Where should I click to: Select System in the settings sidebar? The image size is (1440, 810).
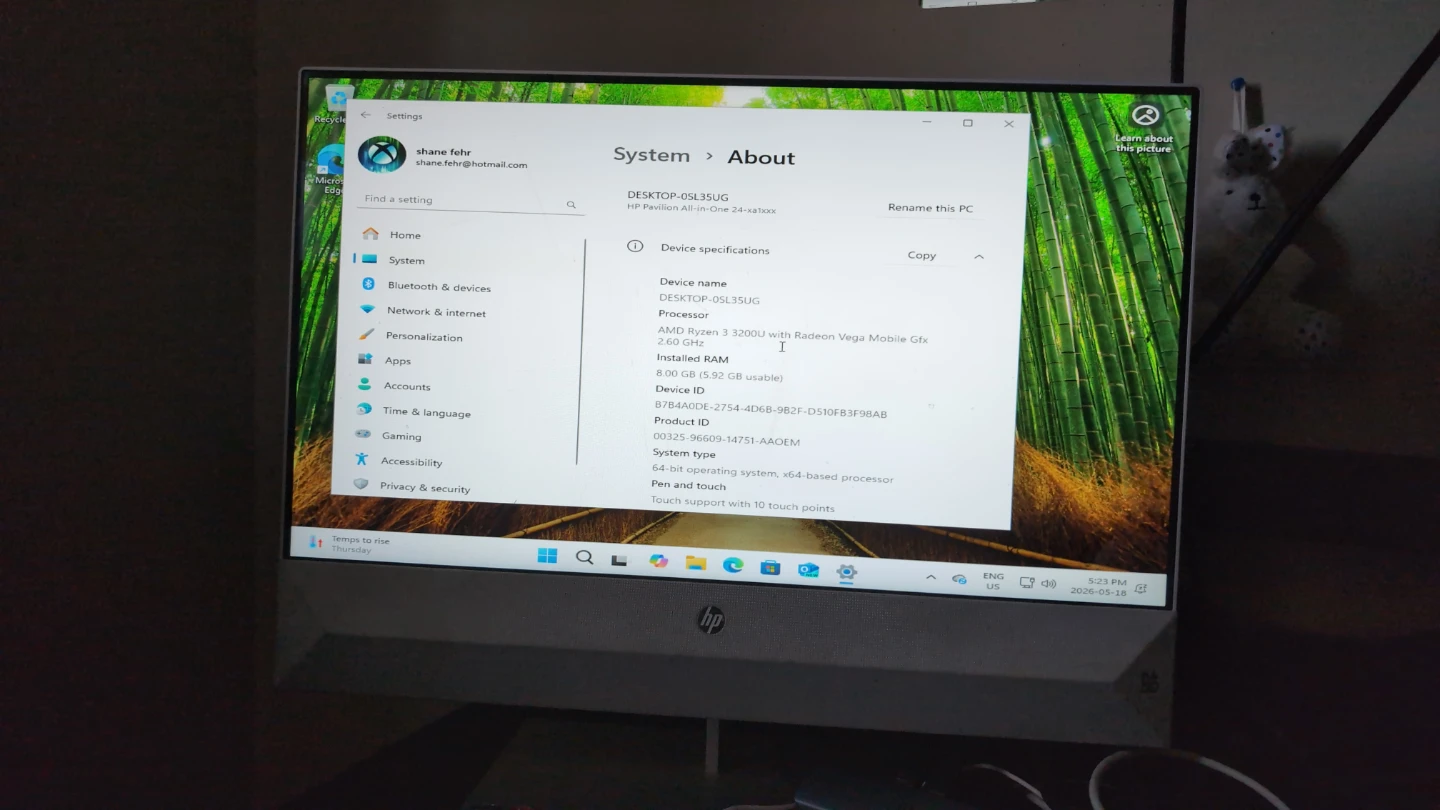[406, 260]
